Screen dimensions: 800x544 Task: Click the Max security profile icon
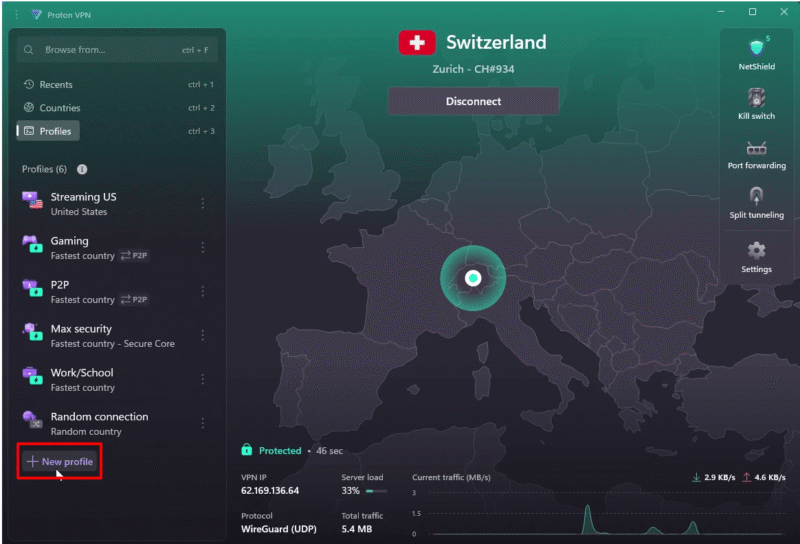tap(32, 332)
